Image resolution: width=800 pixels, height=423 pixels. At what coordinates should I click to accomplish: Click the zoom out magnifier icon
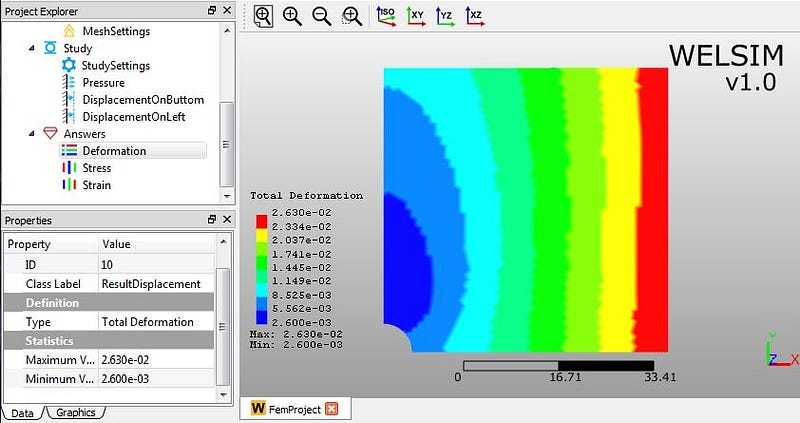pyautogui.click(x=322, y=16)
